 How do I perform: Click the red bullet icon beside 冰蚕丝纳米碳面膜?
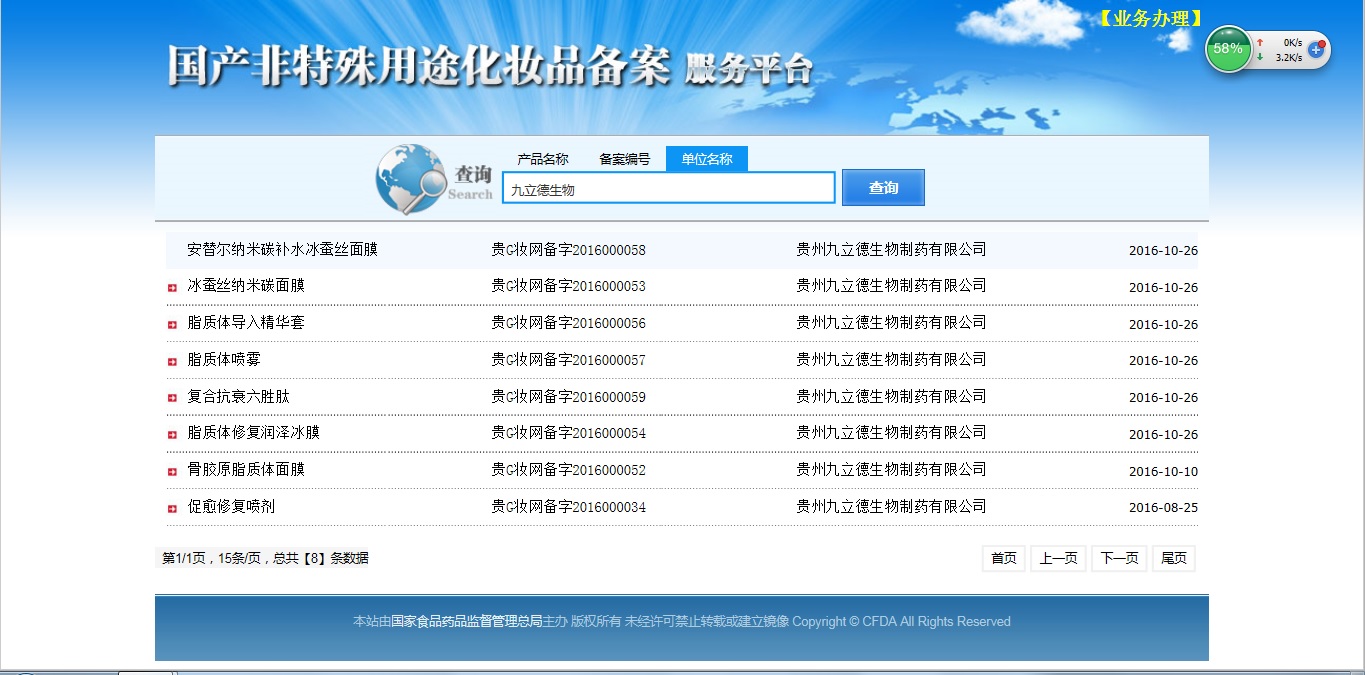[172, 288]
